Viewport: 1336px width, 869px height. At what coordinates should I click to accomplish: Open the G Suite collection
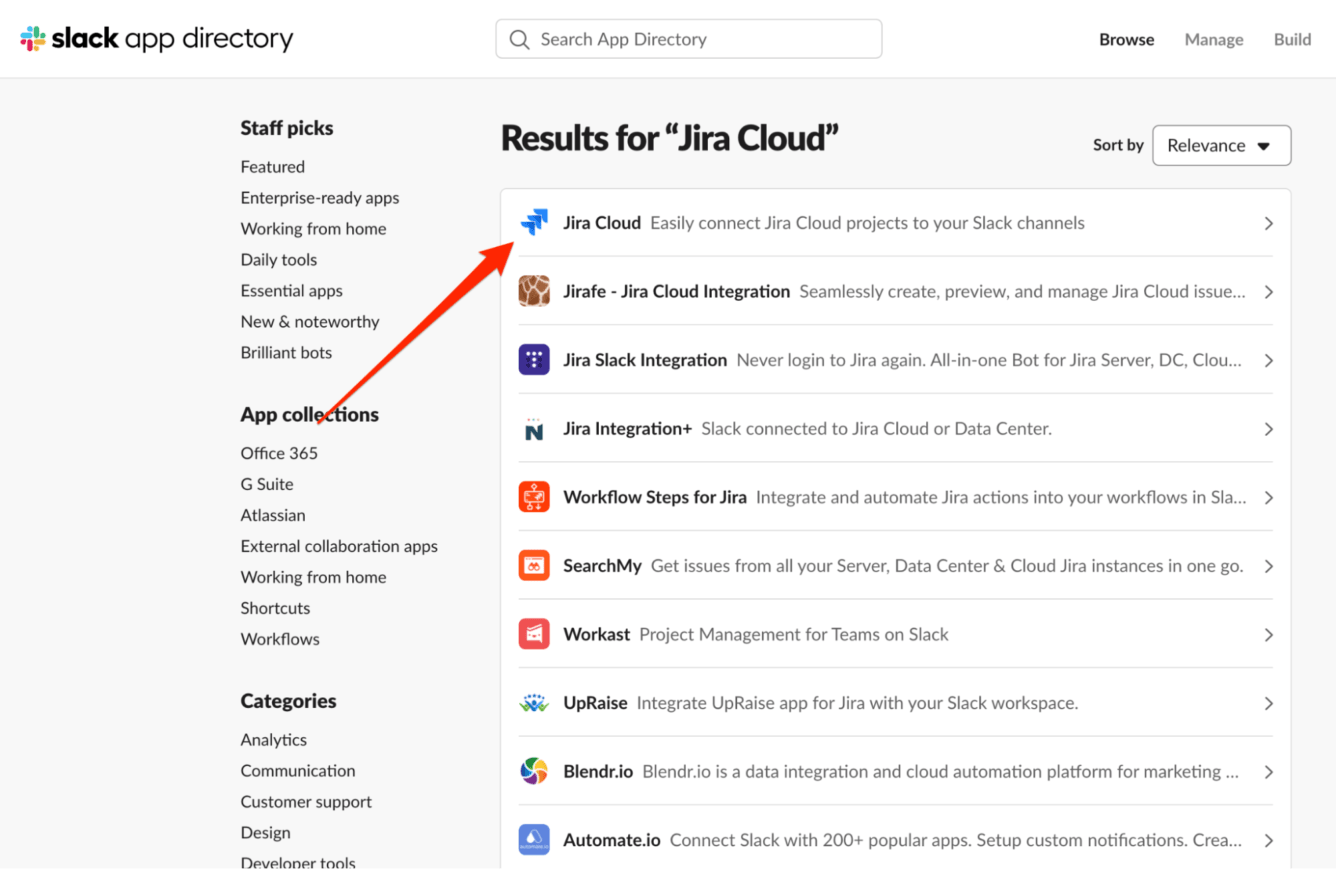pos(267,484)
